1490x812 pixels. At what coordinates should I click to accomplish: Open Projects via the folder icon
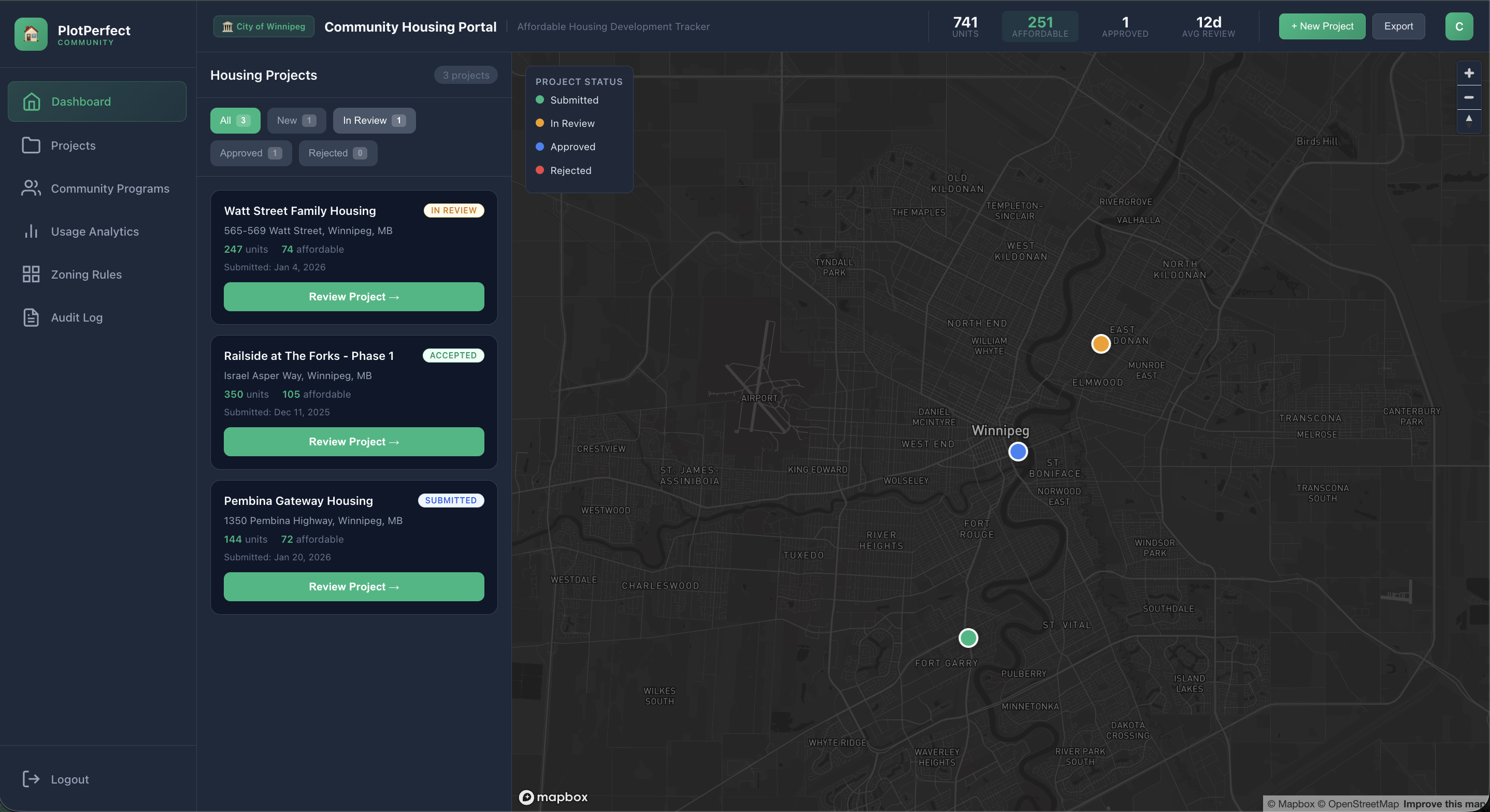(x=31, y=145)
